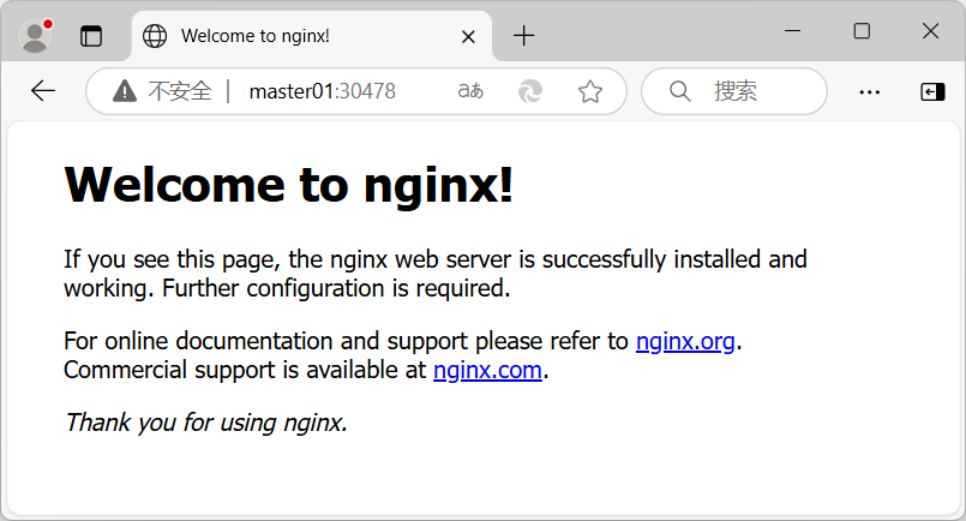The width and height of the screenshot is (966, 521).
Task: Click the 不安全 site info label
Action: 179,91
